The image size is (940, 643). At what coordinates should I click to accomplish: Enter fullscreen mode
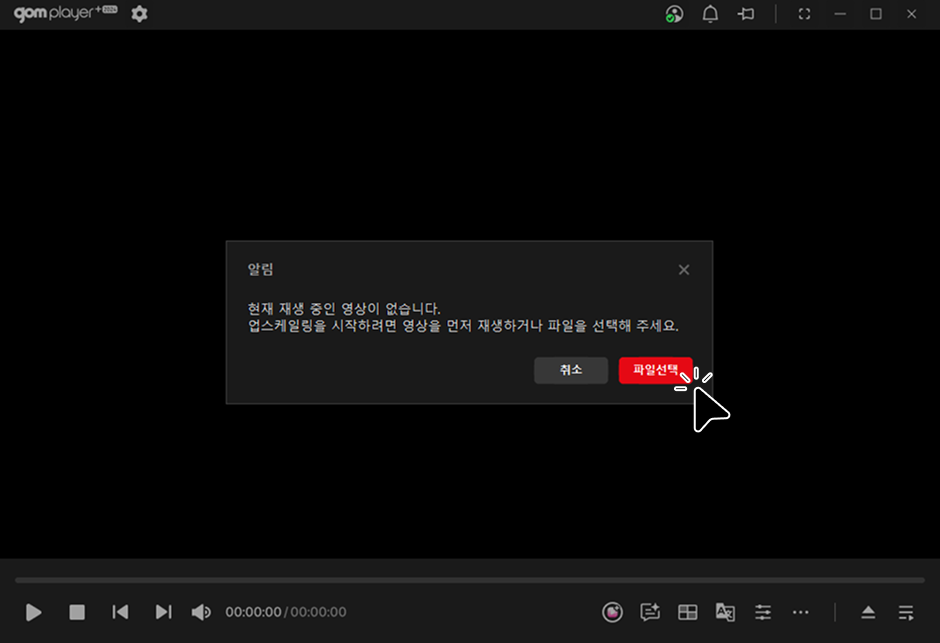click(x=804, y=14)
